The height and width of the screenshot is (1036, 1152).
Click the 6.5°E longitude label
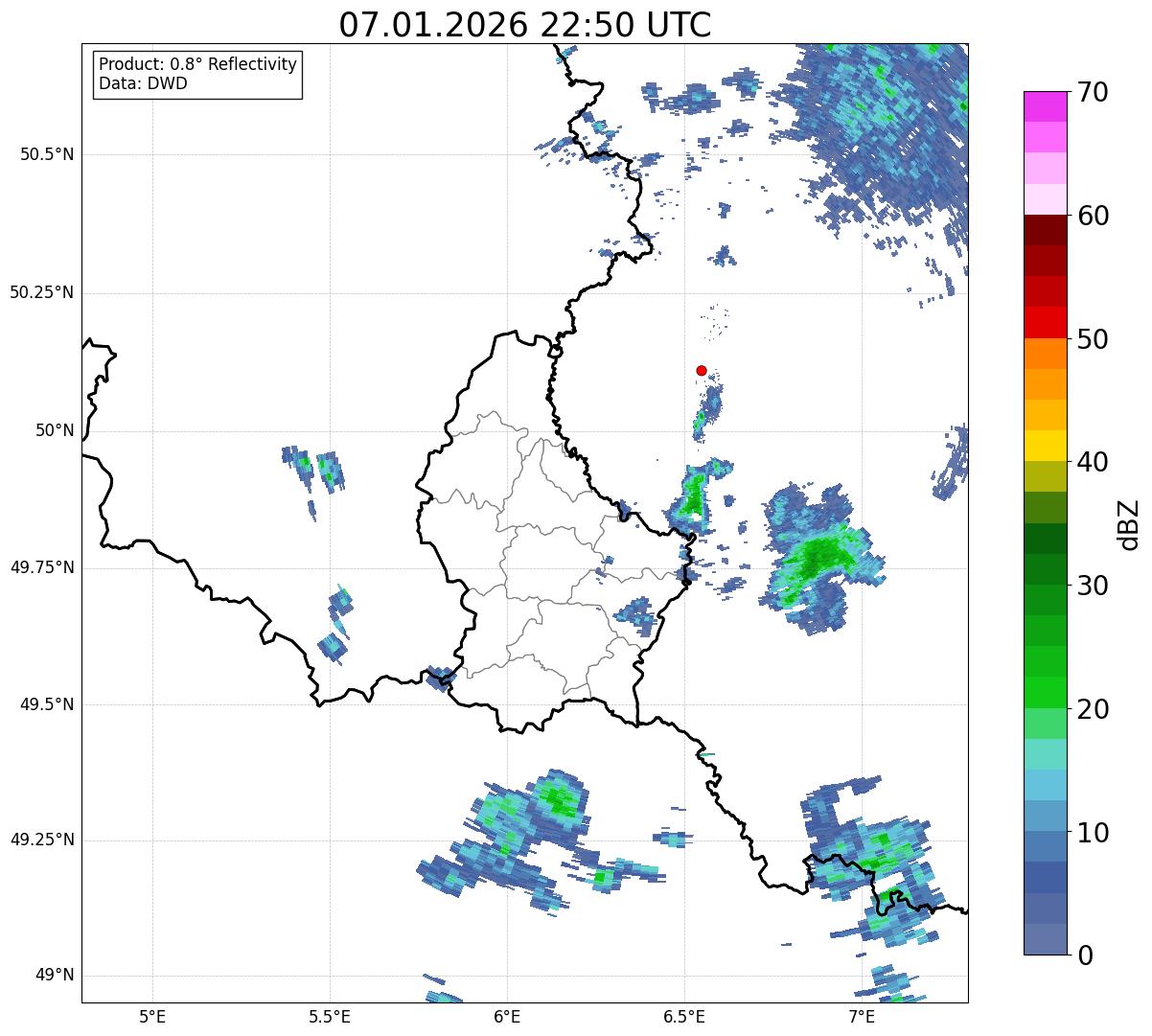pos(684,1016)
